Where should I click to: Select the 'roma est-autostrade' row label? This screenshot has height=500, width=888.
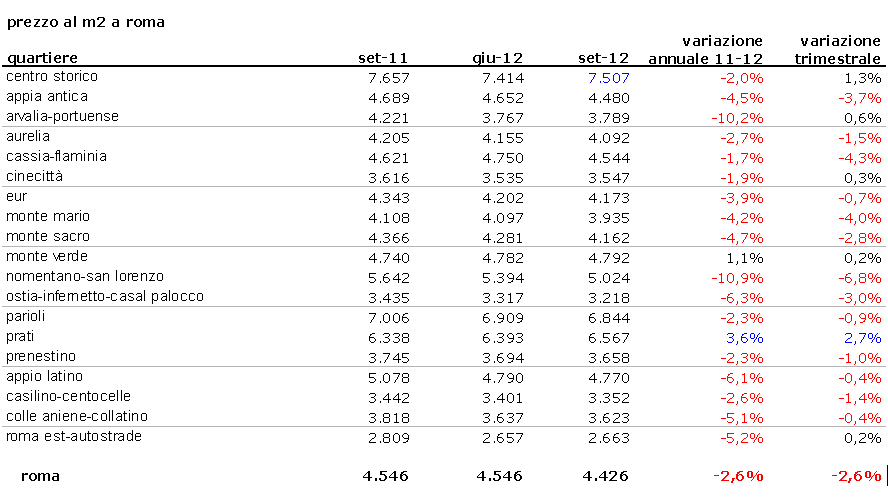pyautogui.click(x=74, y=437)
